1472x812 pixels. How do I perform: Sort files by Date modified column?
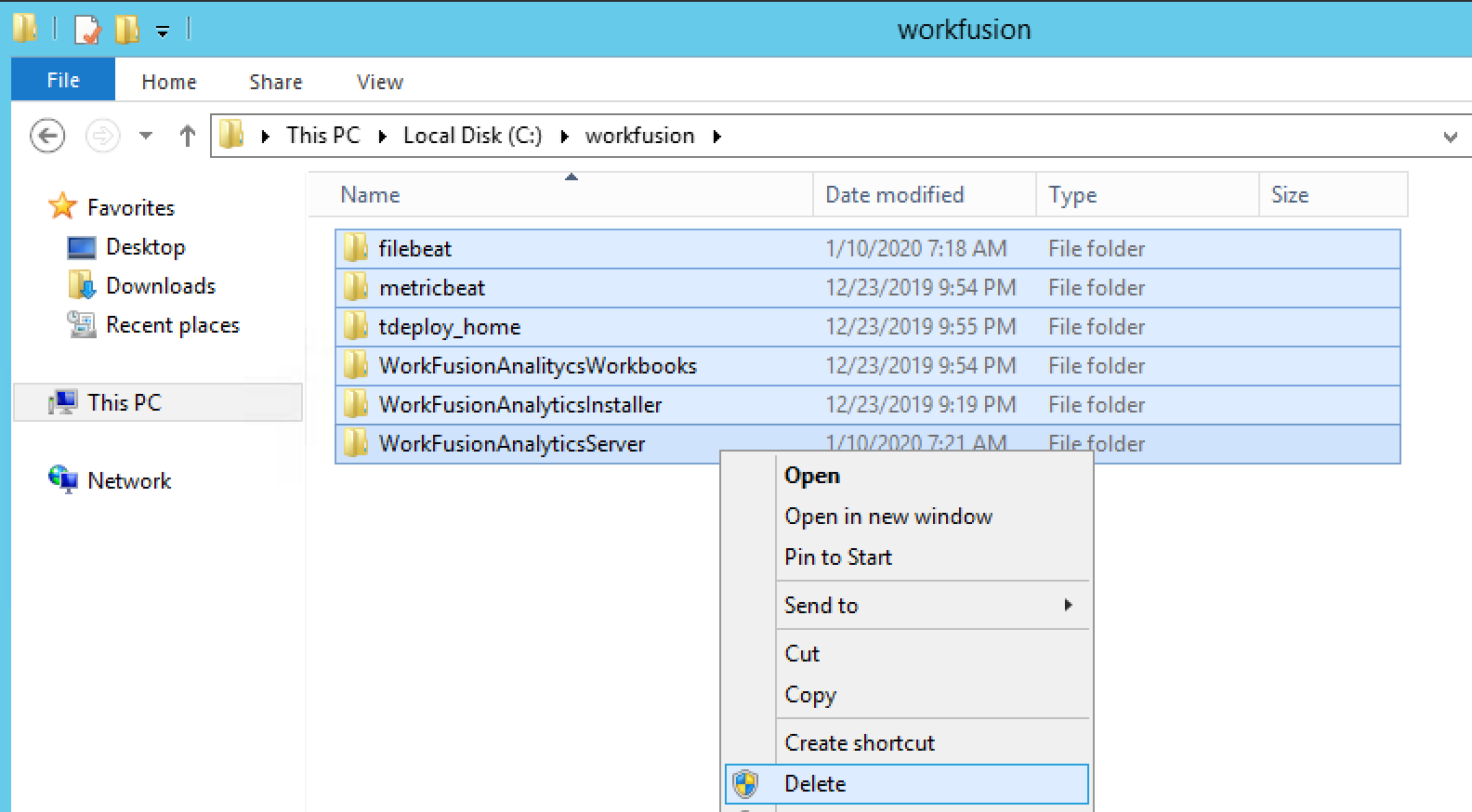pos(925,194)
